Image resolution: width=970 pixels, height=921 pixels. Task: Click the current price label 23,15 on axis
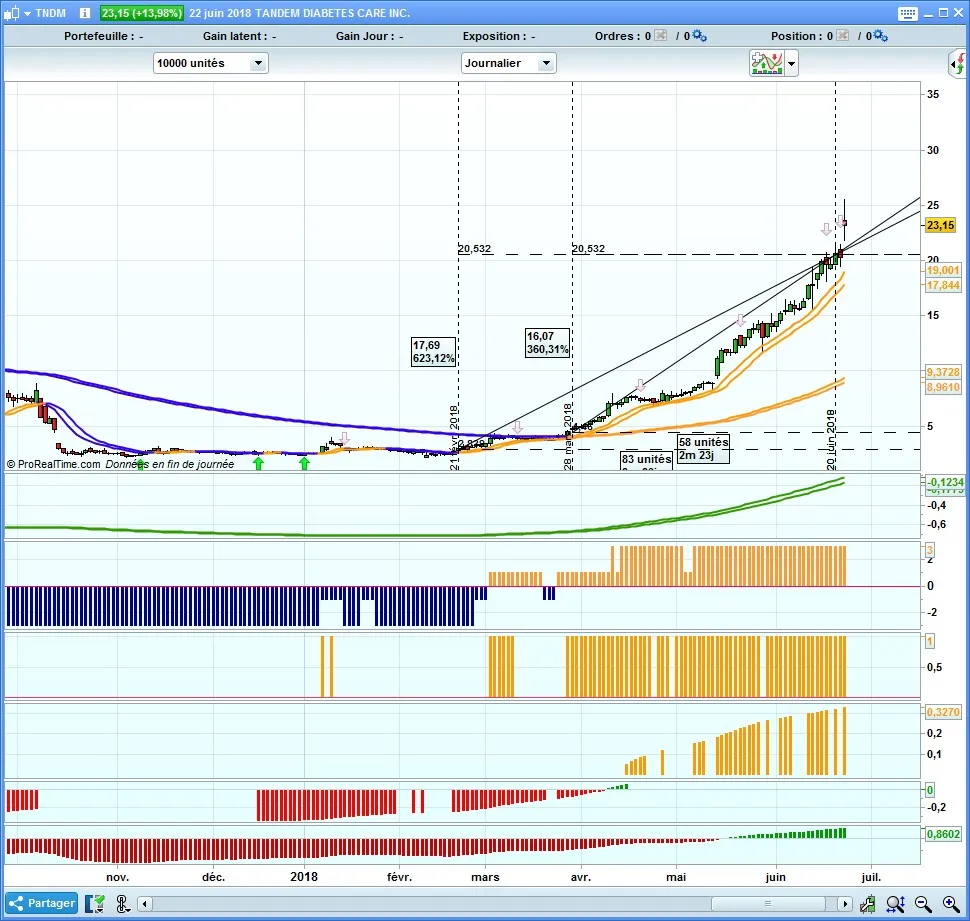pos(941,226)
